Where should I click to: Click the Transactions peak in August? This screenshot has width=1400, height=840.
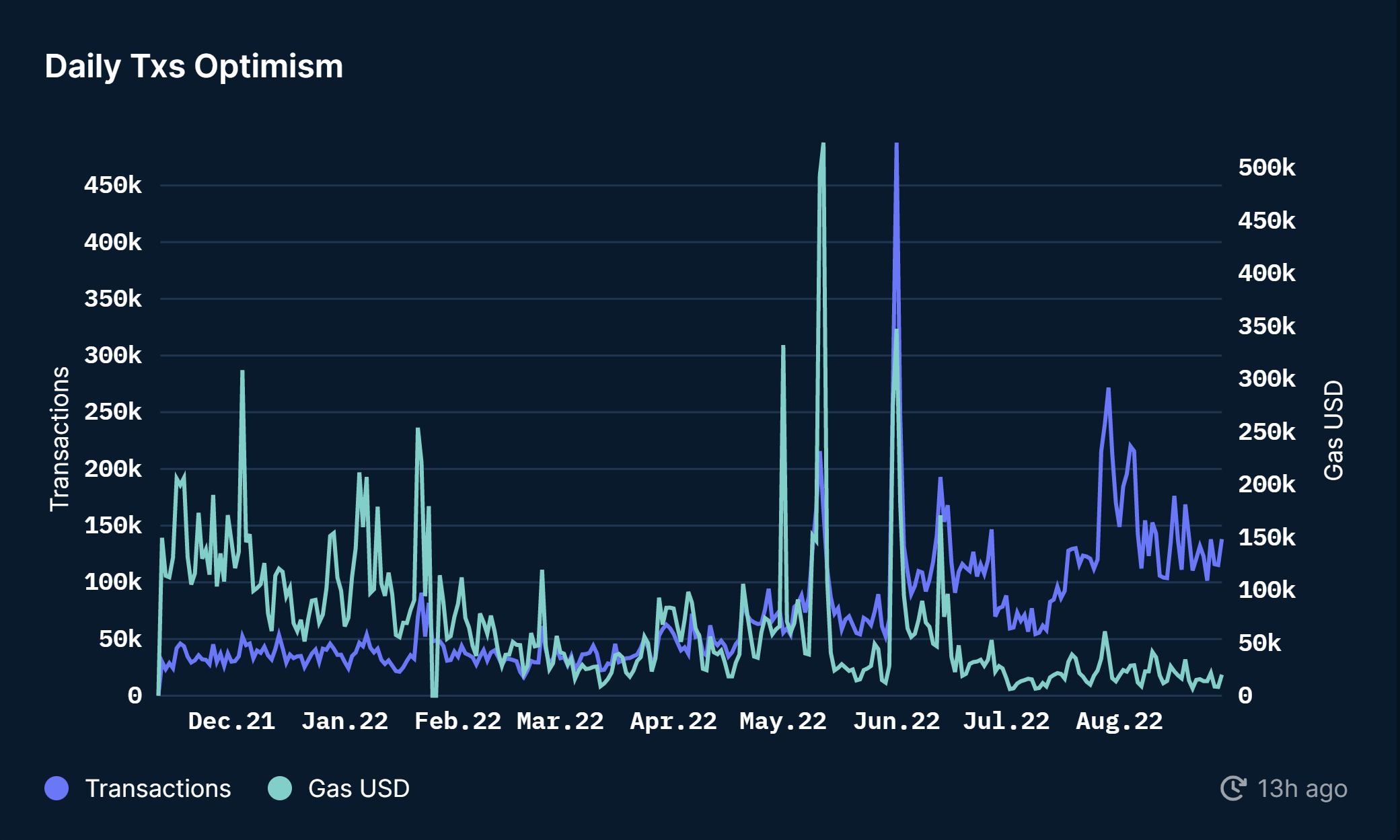(1108, 389)
